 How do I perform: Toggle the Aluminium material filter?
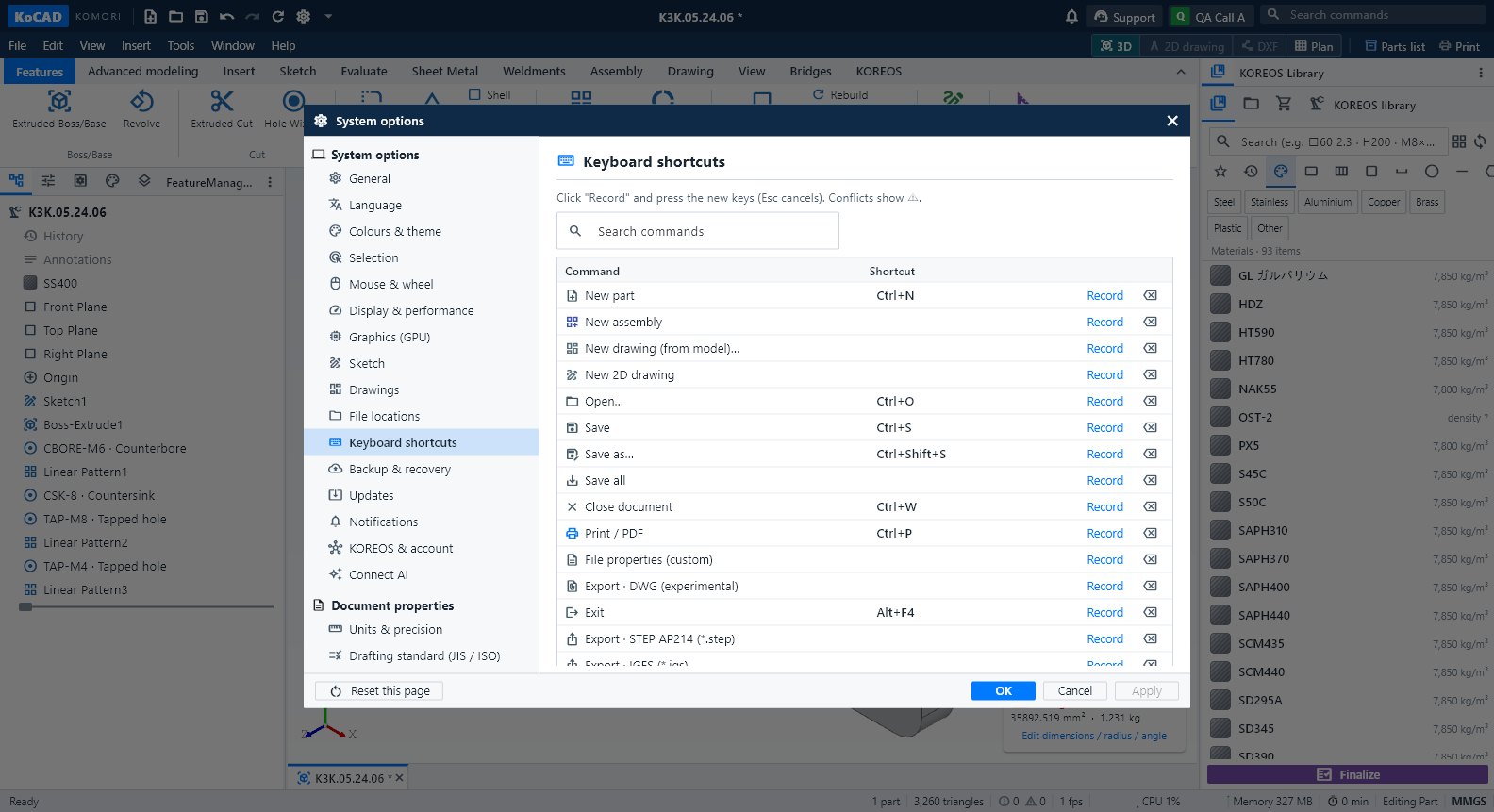(1328, 202)
